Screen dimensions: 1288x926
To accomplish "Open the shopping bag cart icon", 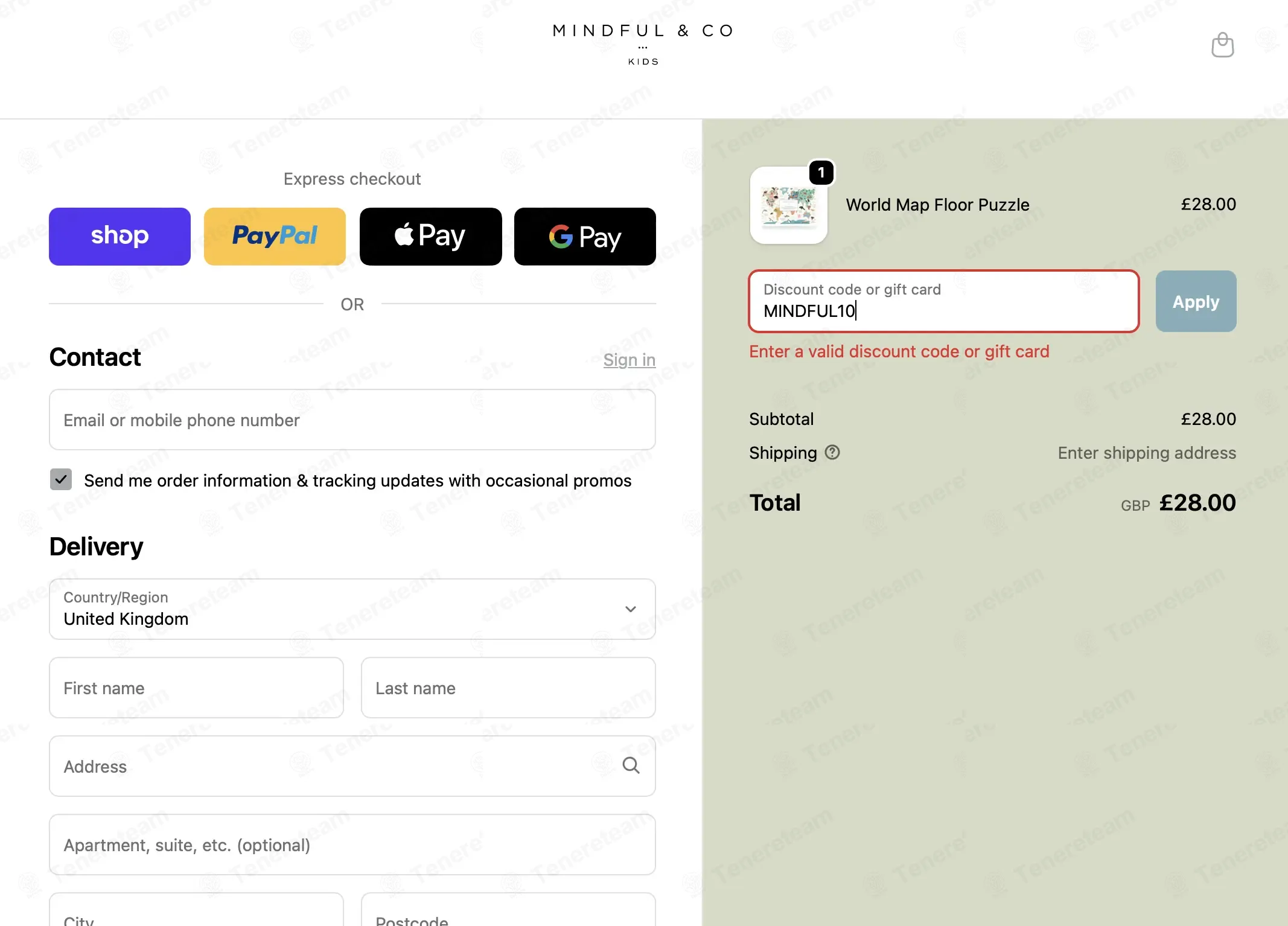I will coord(1222,45).
